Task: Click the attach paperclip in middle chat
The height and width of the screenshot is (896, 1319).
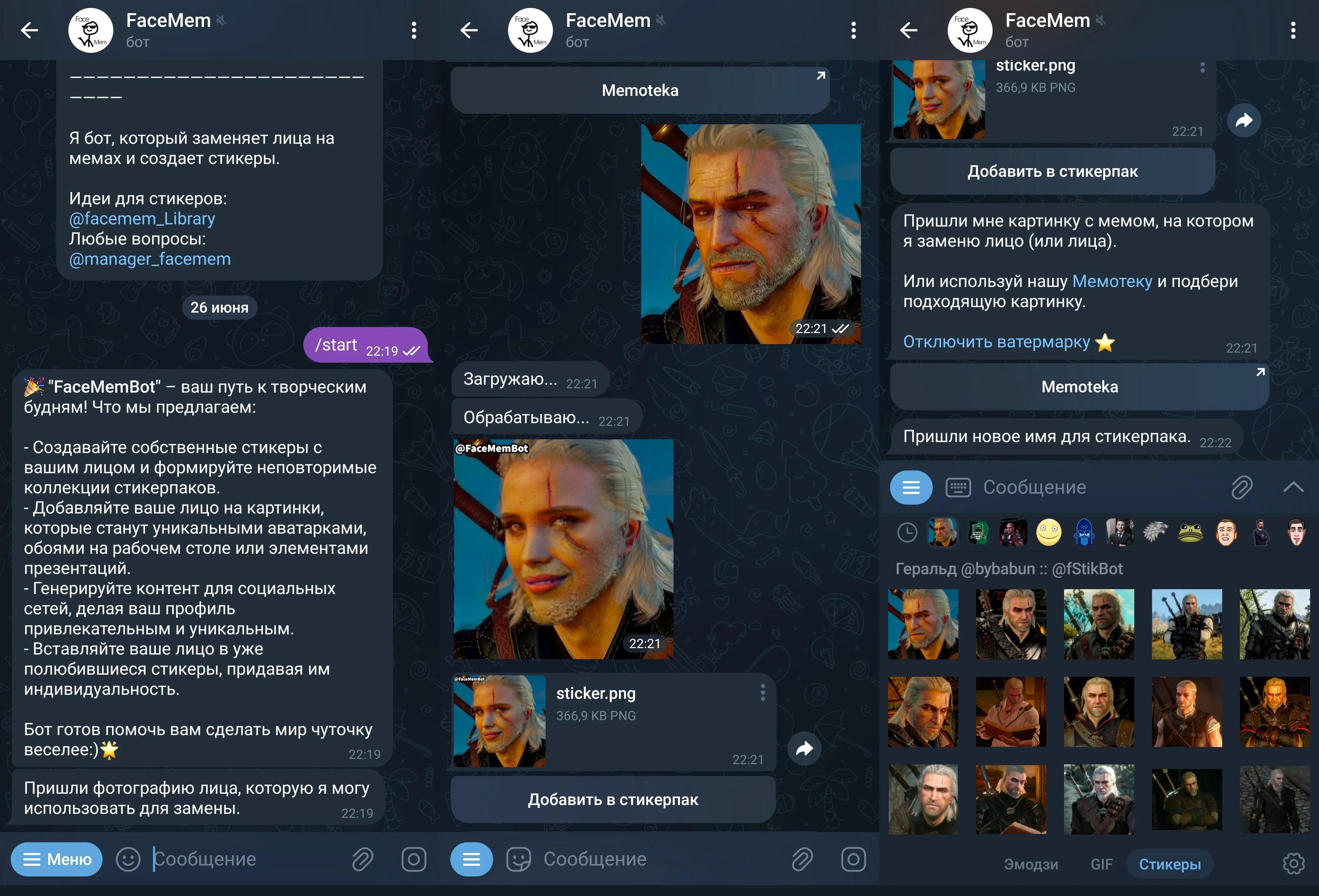Action: coord(802,859)
